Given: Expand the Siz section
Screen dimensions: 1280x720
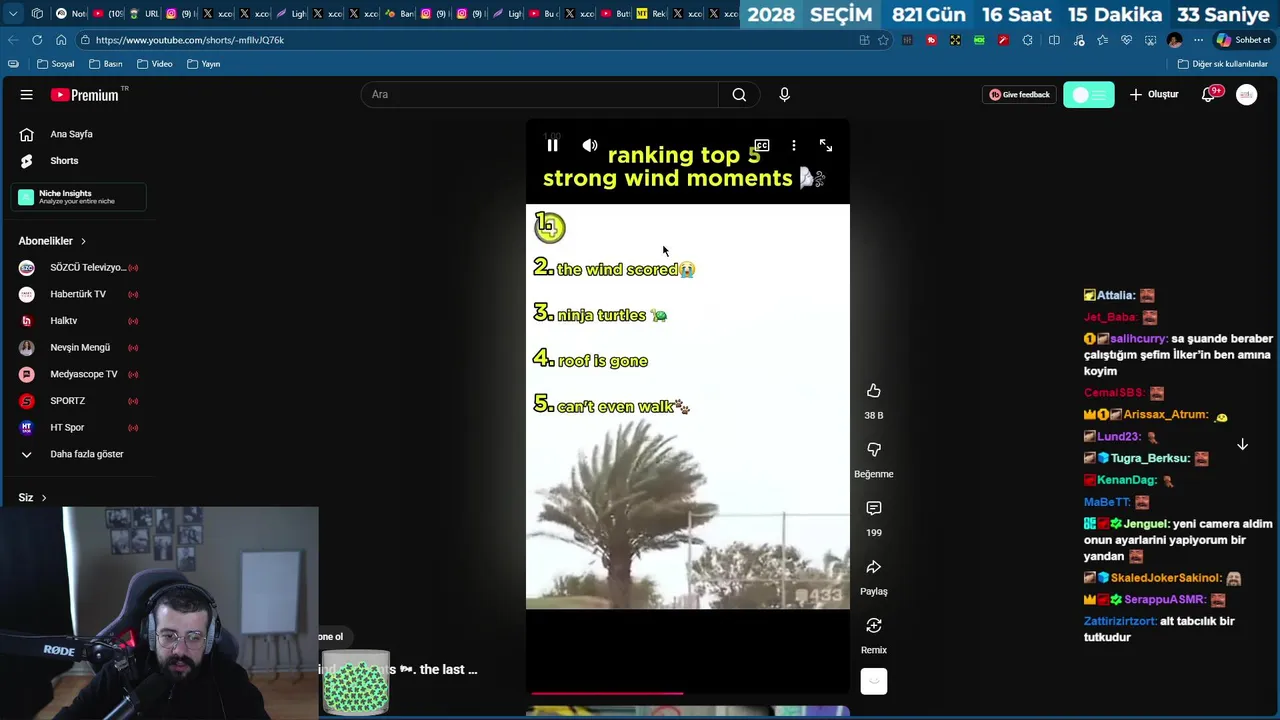Looking at the screenshot, I should (x=32, y=498).
